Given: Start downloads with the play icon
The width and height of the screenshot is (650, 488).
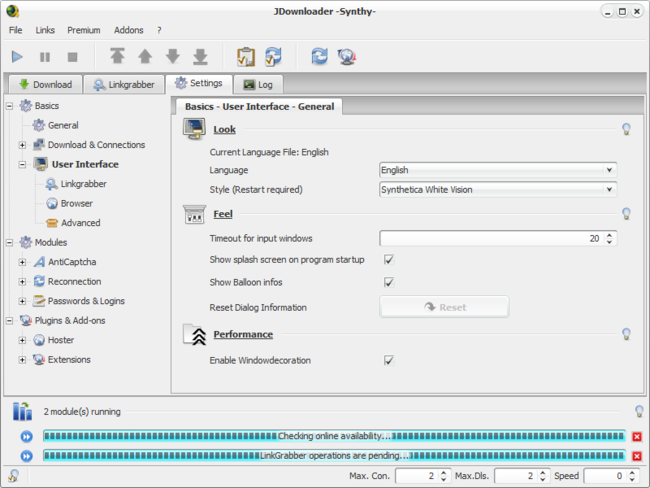Looking at the screenshot, I should pyautogui.click(x=17, y=57).
